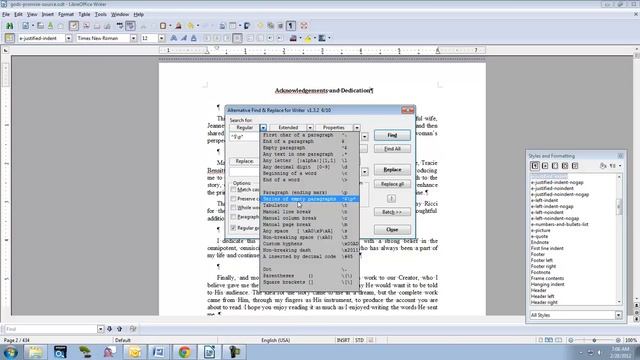Open the Tools menu

coord(100,14)
